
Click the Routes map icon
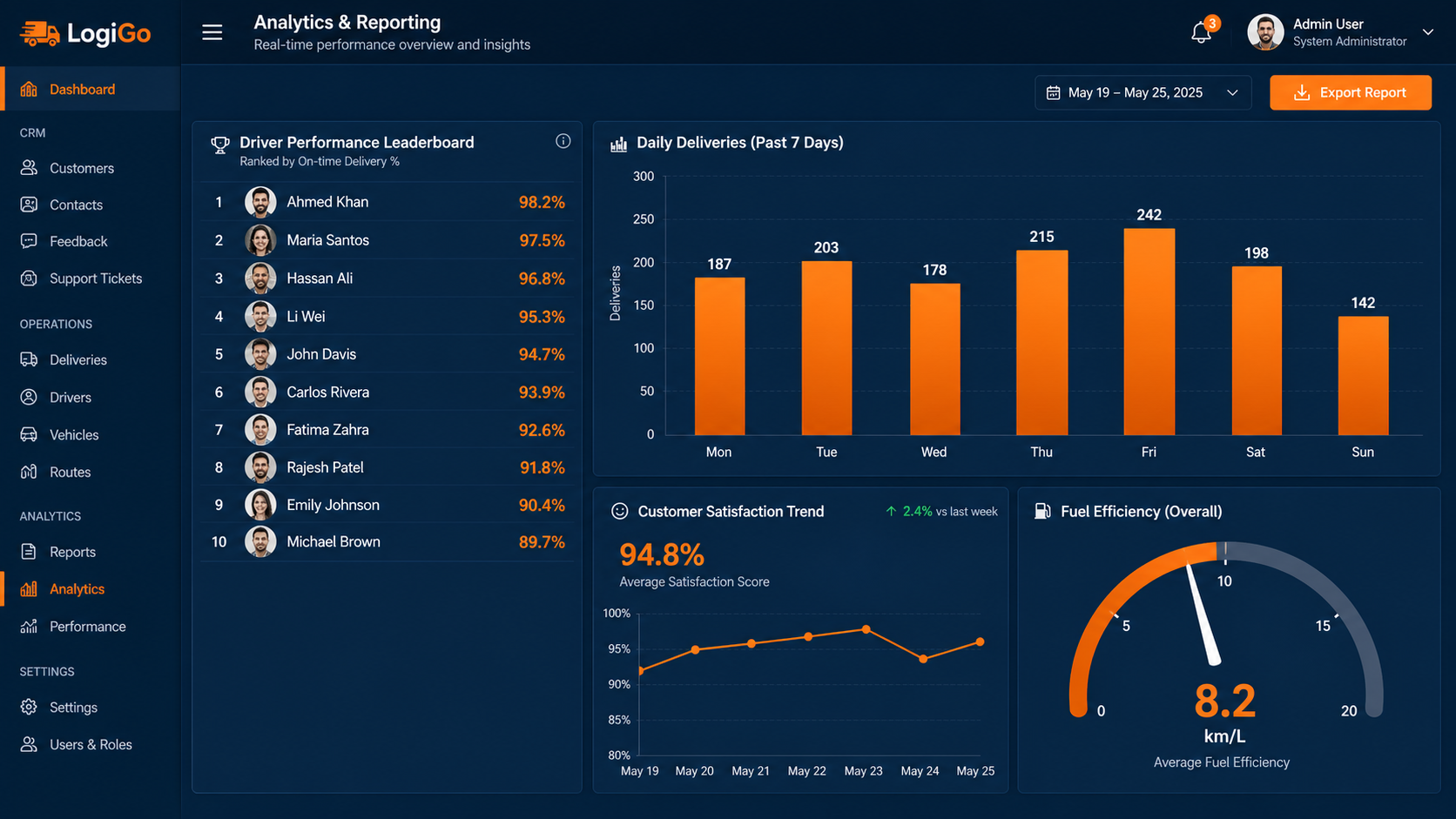[x=29, y=472]
